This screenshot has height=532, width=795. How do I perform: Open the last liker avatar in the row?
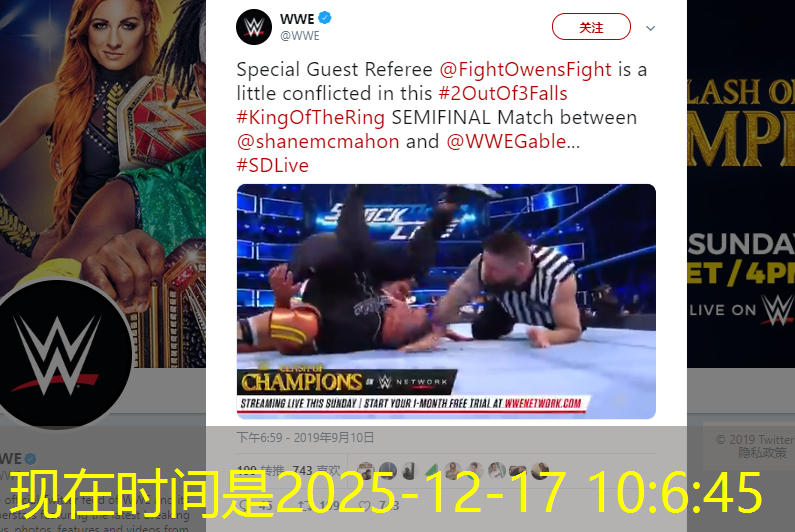(x=540, y=471)
